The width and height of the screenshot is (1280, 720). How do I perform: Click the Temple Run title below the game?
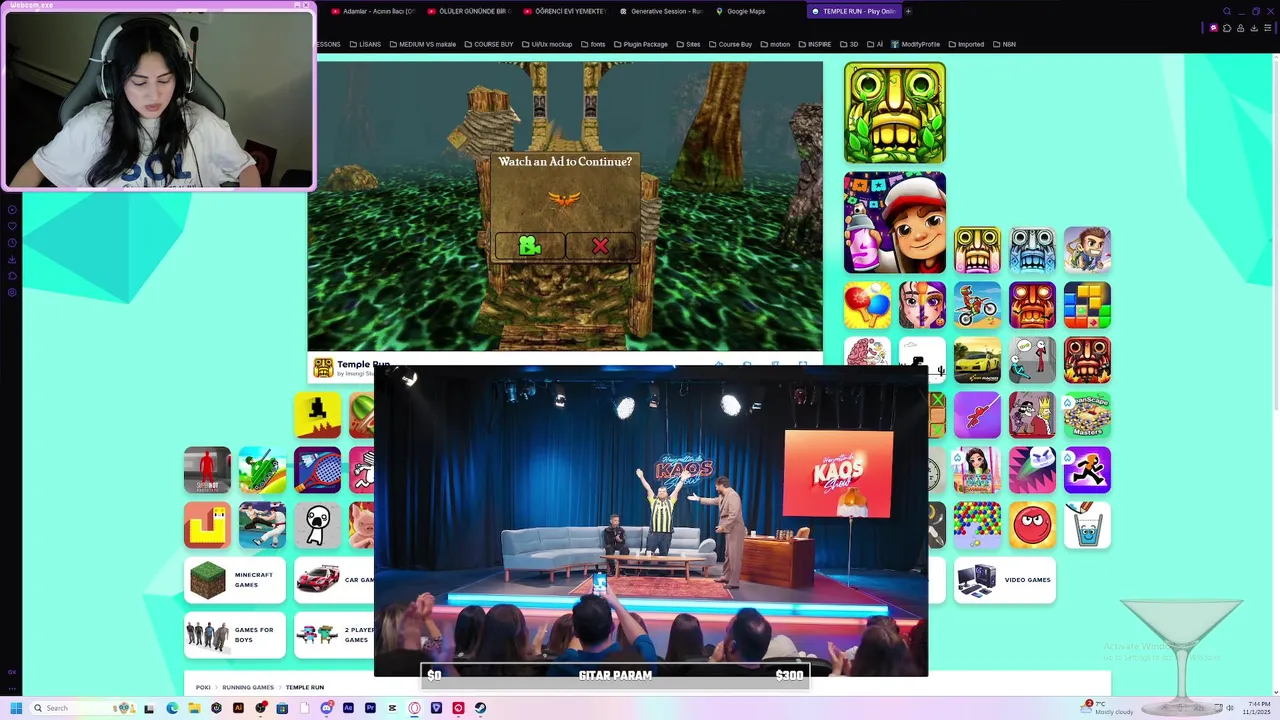pos(363,364)
